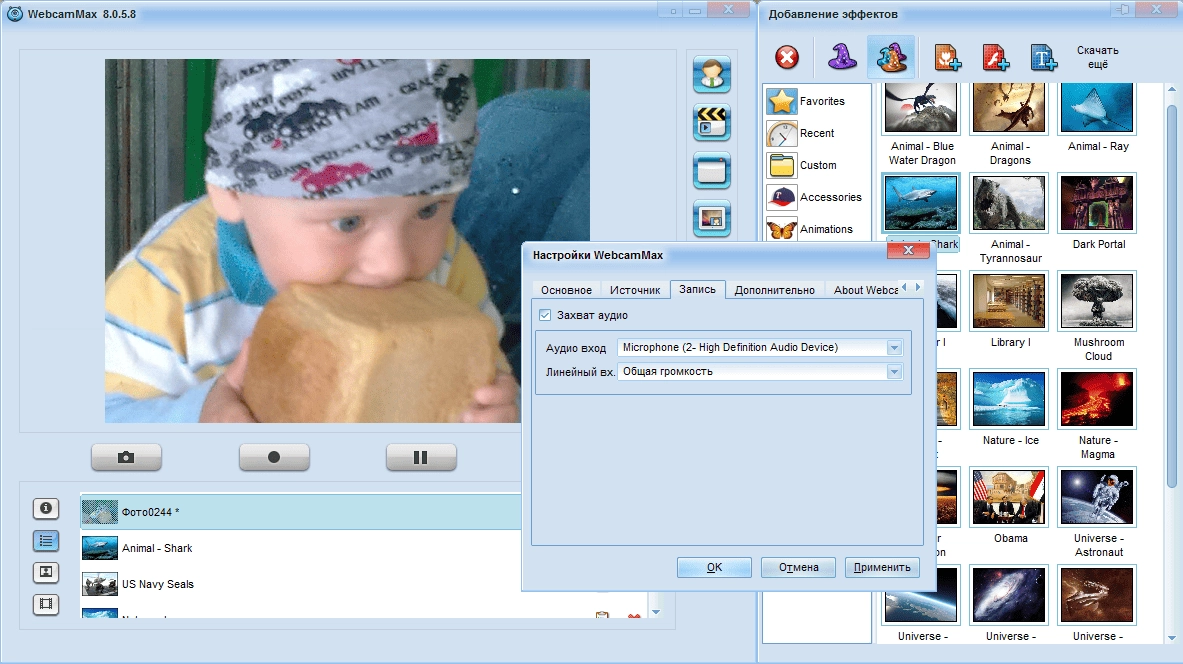
Task: Toggle the Захват аудио checkbox
Action: pos(545,315)
